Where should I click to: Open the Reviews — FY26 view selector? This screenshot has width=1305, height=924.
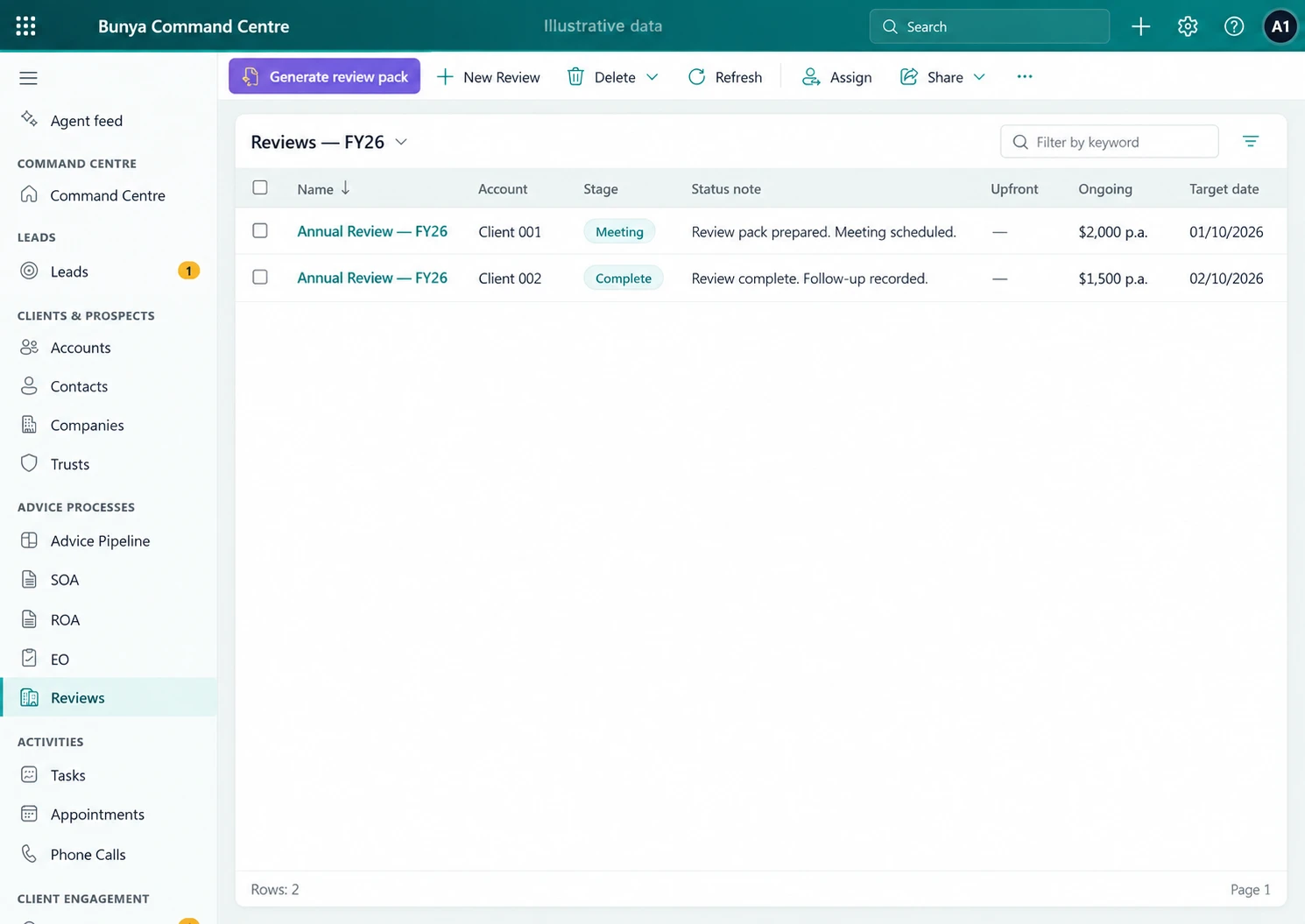[329, 142]
